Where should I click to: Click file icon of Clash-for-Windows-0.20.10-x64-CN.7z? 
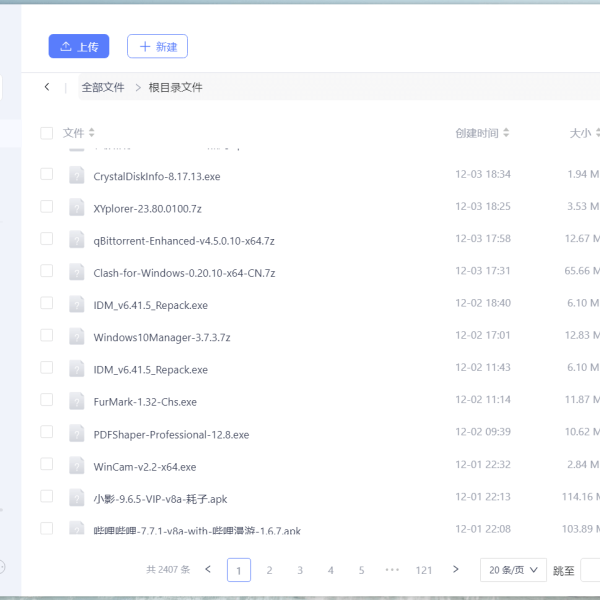[x=77, y=271]
